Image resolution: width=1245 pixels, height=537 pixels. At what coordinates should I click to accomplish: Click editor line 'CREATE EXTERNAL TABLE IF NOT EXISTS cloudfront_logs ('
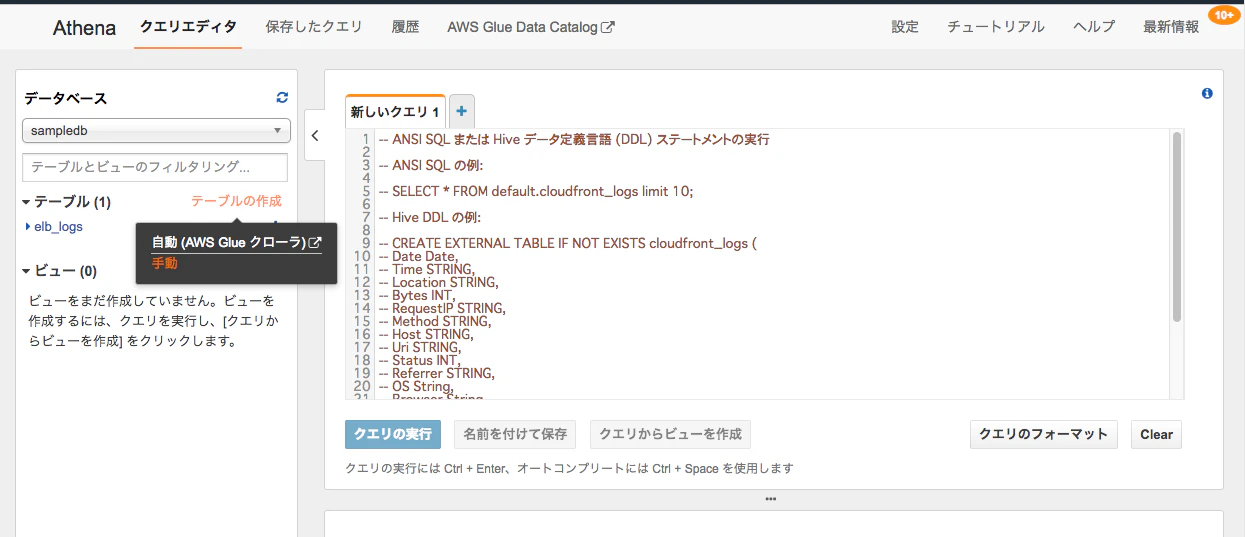click(x=568, y=243)
